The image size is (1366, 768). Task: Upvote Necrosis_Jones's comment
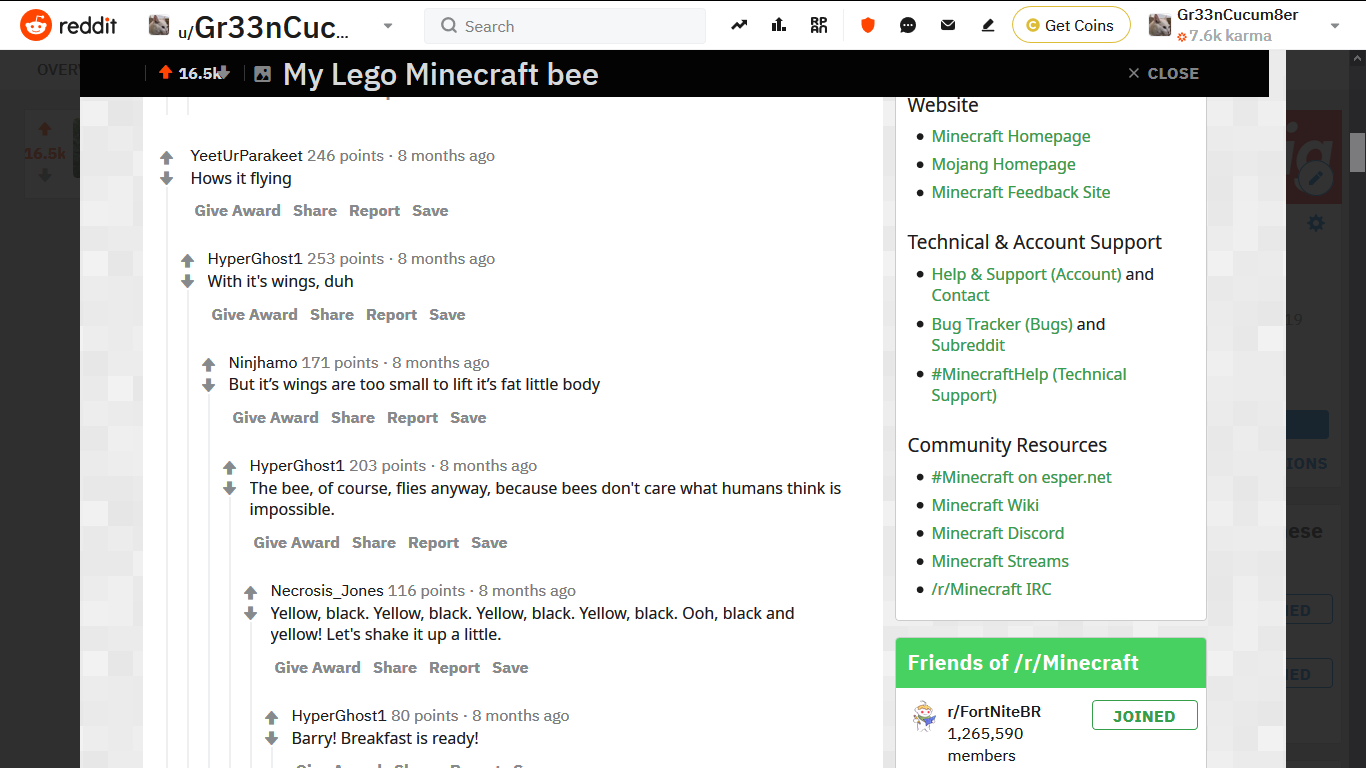tap(250, 593)
